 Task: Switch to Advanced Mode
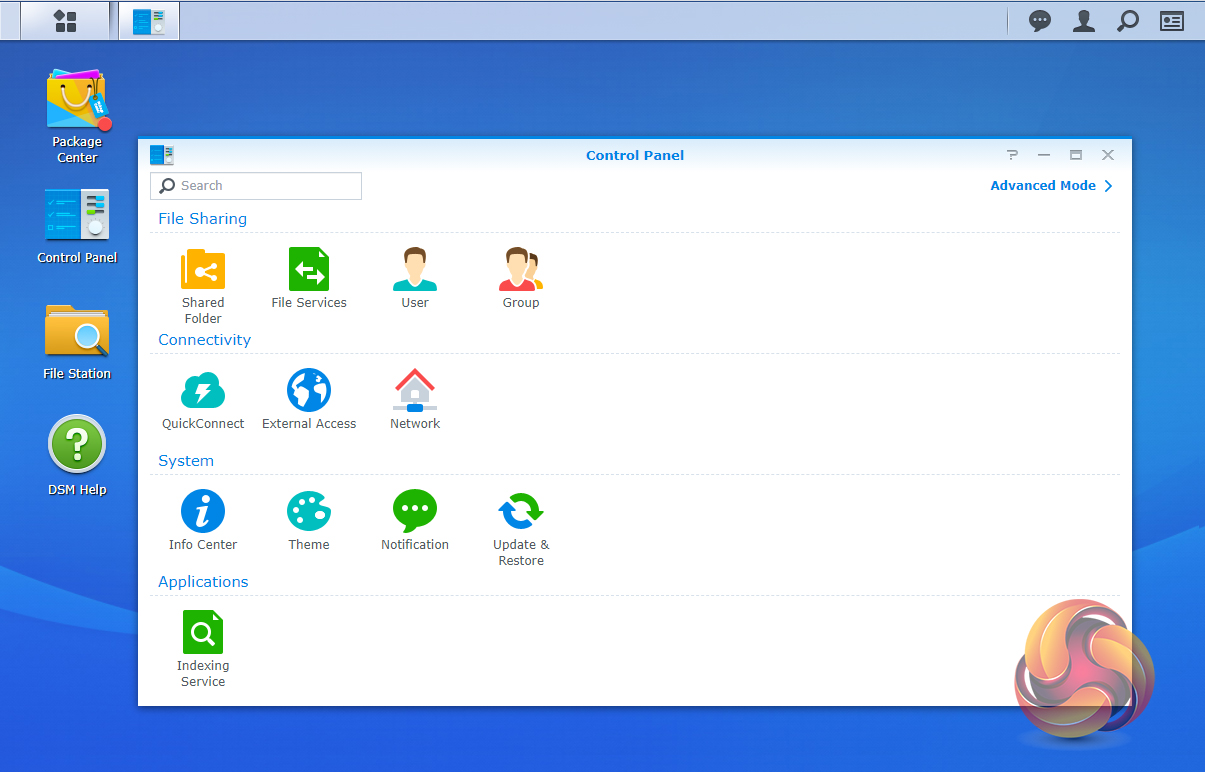(x=1052, y=186)
